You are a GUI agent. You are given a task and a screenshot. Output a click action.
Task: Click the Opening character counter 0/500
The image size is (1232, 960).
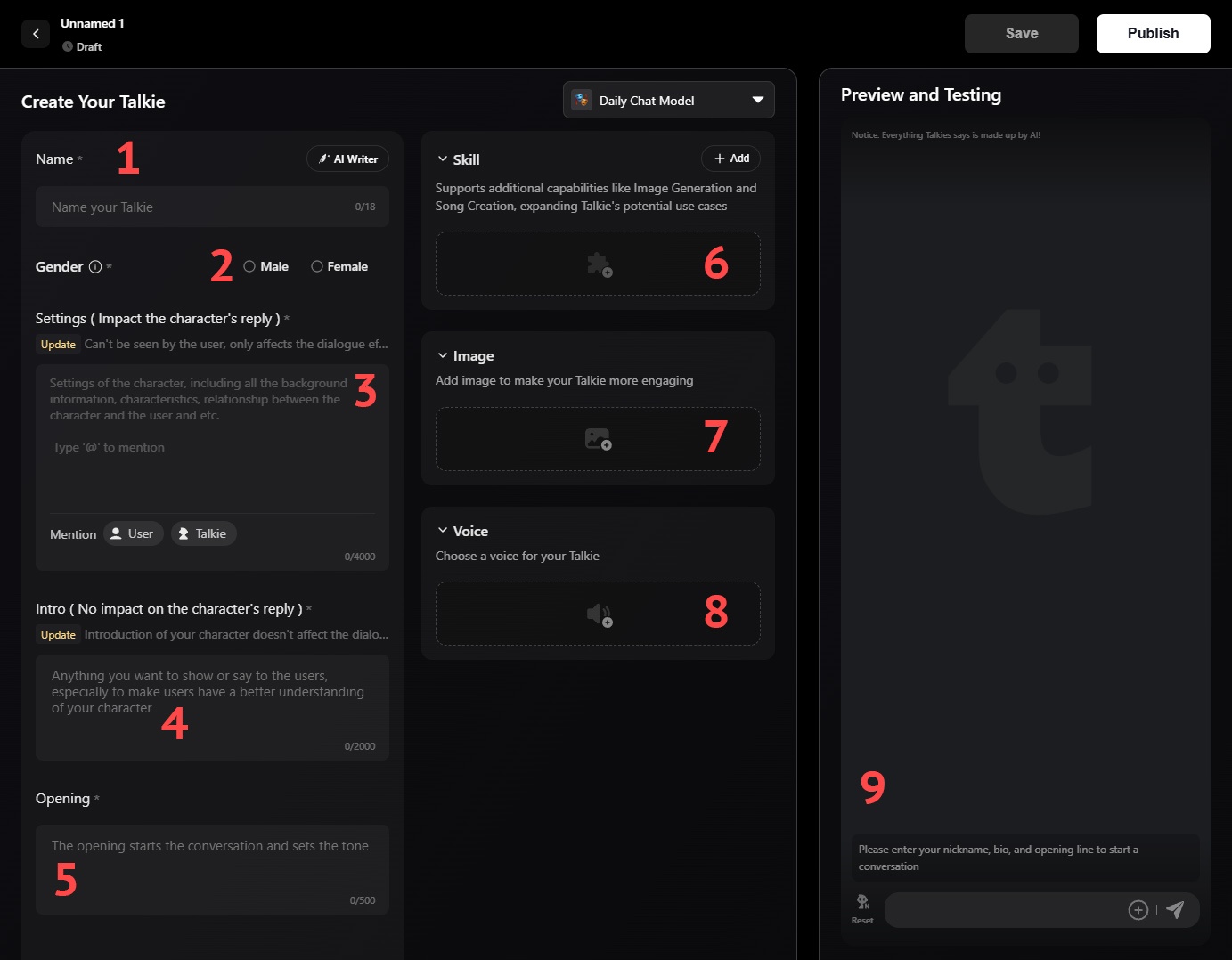pos(363,900)
